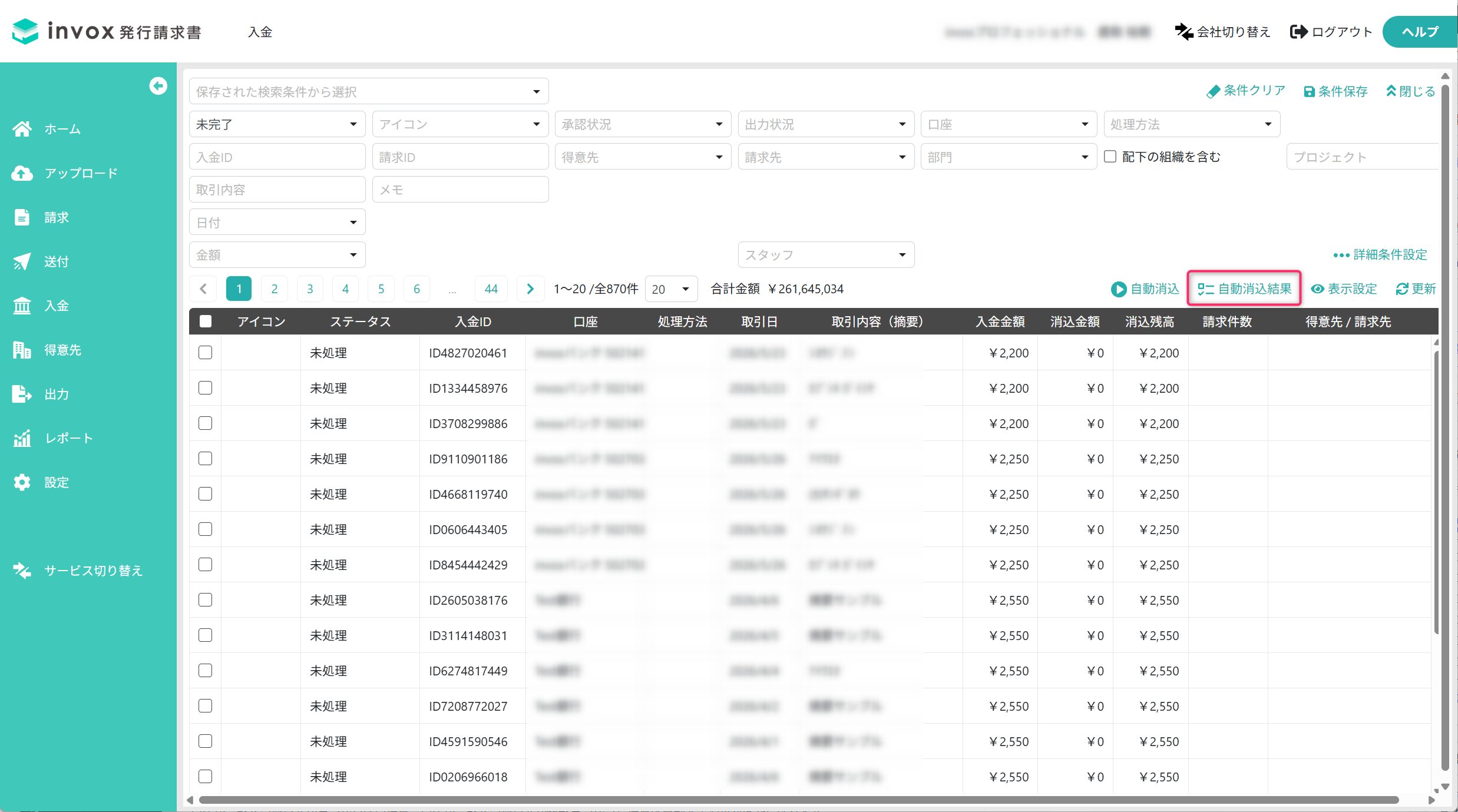Go to page 6

point(416,289)
